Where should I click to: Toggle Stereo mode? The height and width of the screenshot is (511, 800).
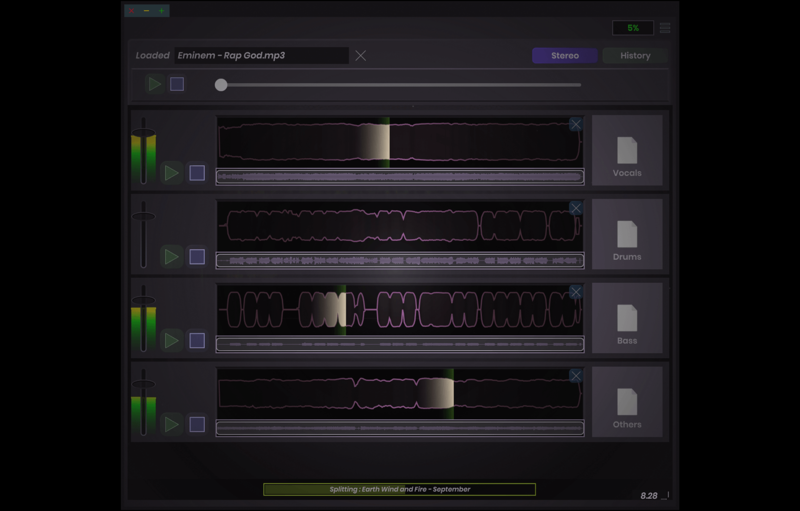click(565, 56)
